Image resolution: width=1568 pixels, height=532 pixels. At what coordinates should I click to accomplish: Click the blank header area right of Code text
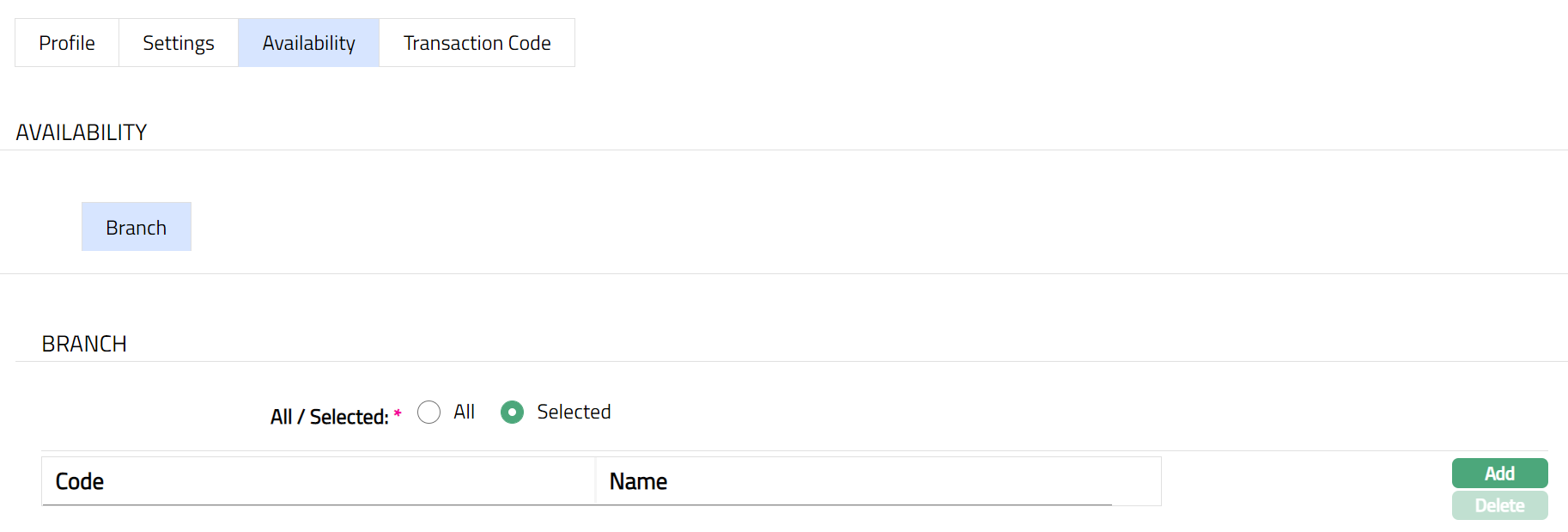pyautogui.click(x=343, y=481)
